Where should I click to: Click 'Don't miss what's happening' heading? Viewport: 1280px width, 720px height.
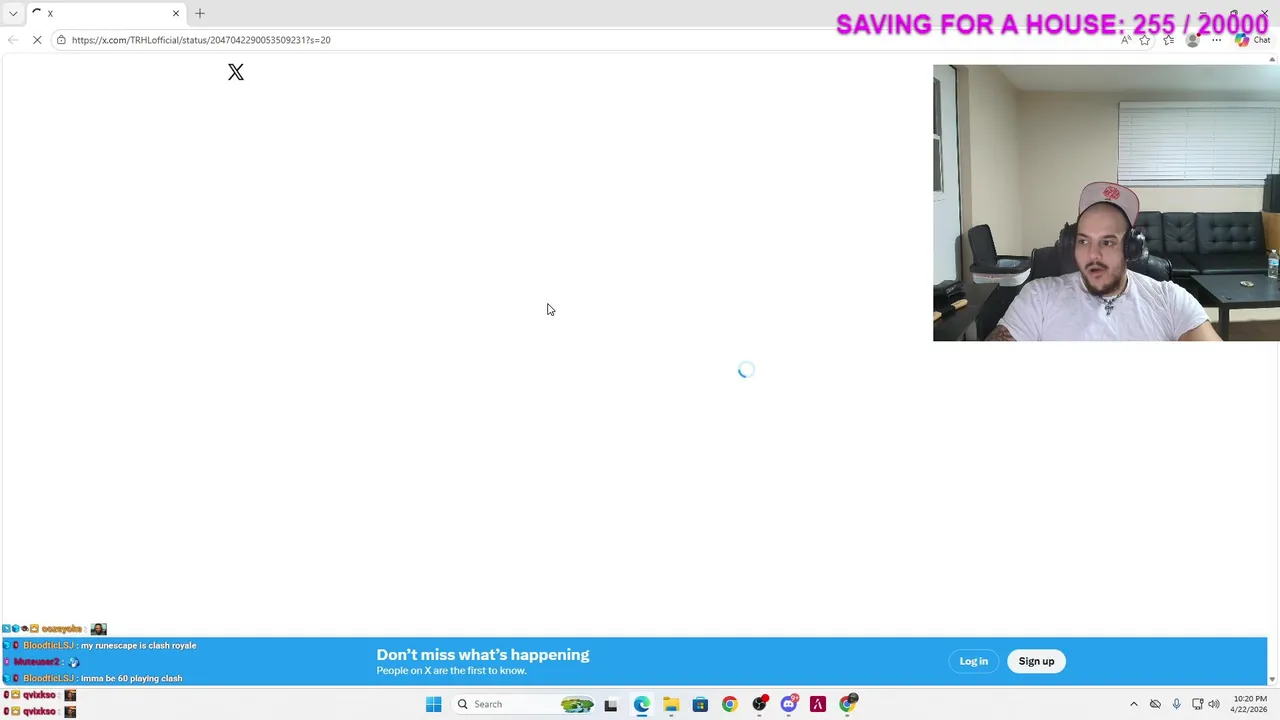pos(483,655)
